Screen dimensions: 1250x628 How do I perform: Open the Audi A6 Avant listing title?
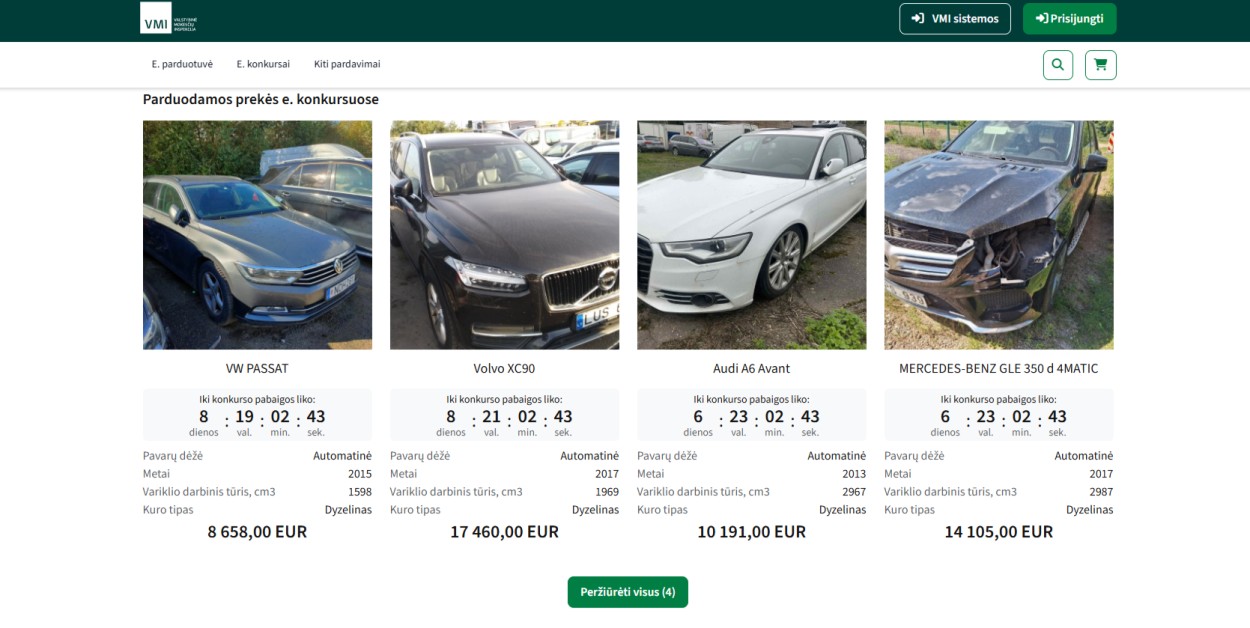pos(751,368)
